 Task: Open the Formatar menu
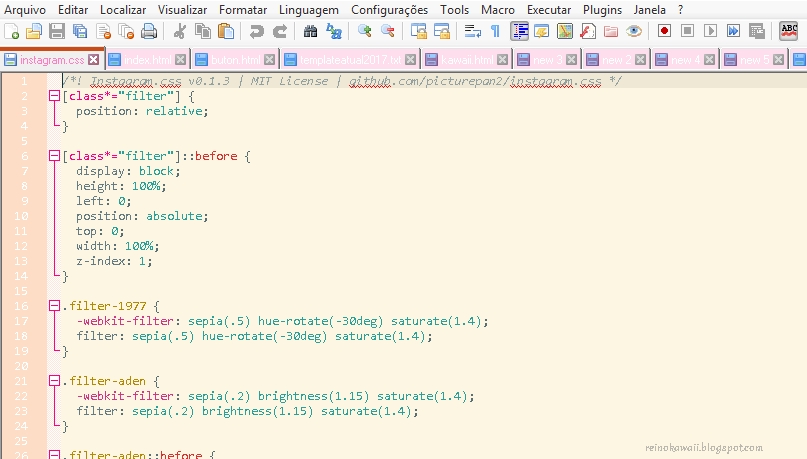pyautogui.click(x=243, y=10)
